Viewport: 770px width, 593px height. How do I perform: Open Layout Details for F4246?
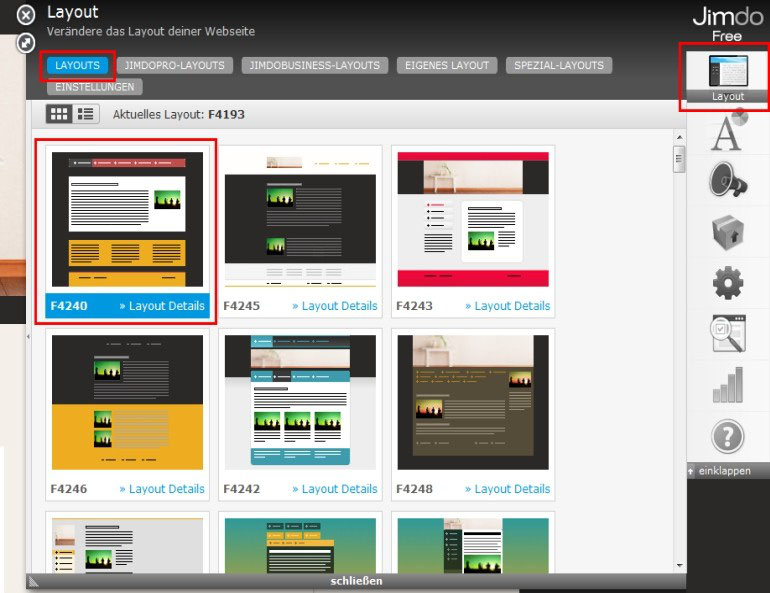[162, 489]
